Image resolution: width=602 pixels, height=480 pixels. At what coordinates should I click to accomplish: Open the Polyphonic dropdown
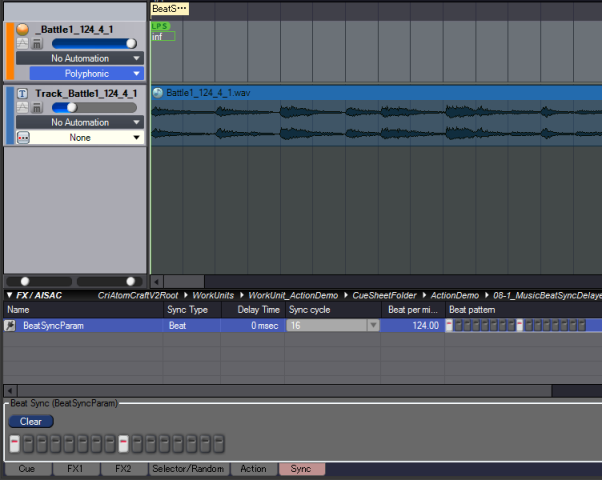(87, 73)
